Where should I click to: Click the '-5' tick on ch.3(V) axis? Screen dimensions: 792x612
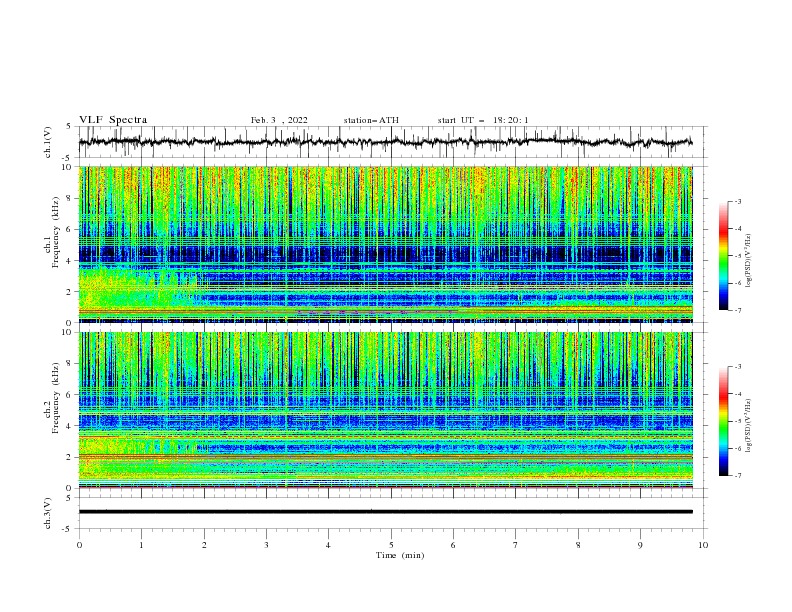[x=68, y=529]
